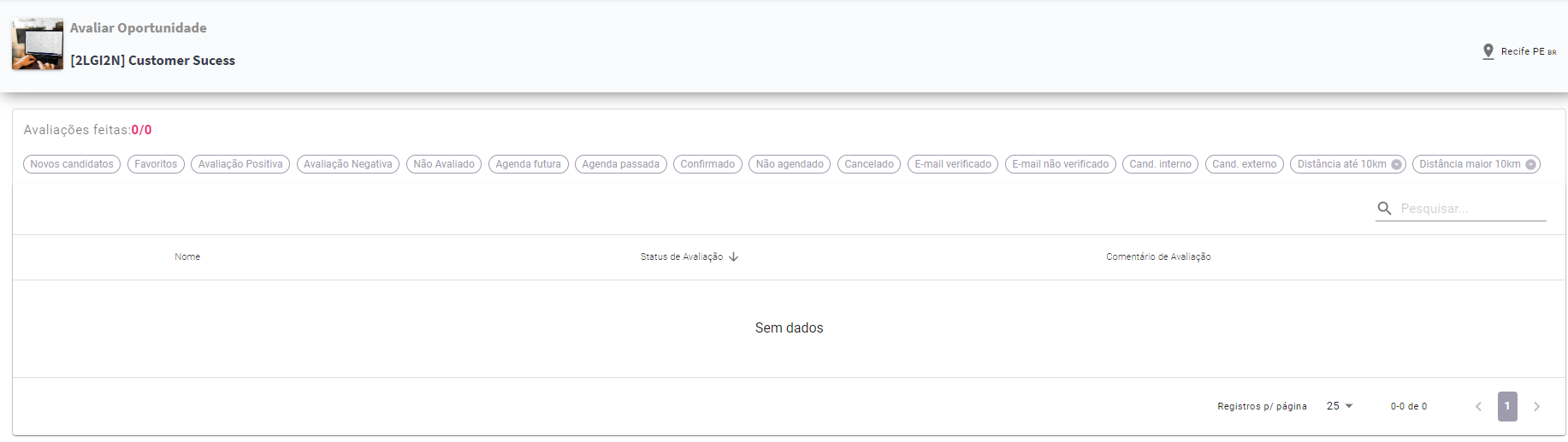Go to previous page with left chevron

pyautogui.click(x=1478, y=407)
